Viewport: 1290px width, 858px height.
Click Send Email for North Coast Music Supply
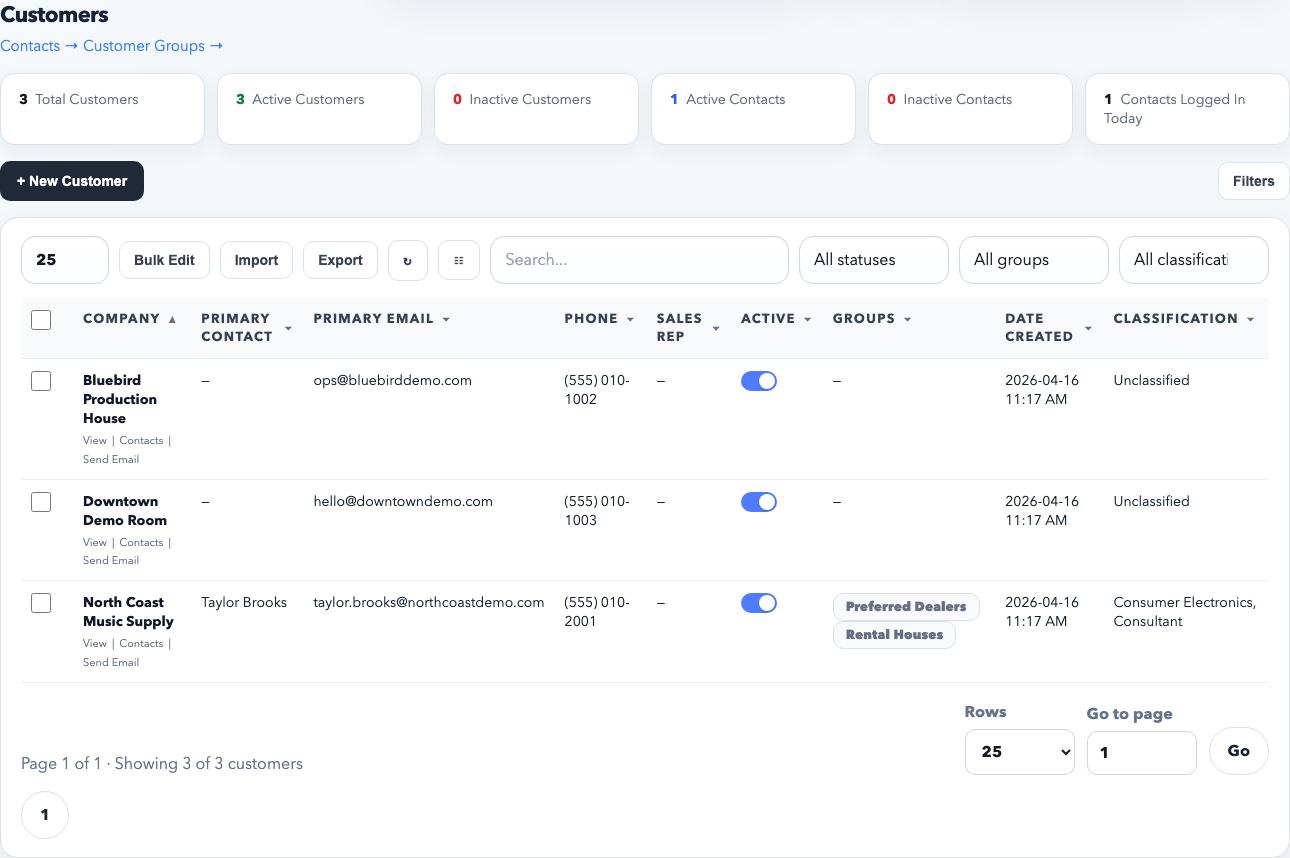coord(111,662)
